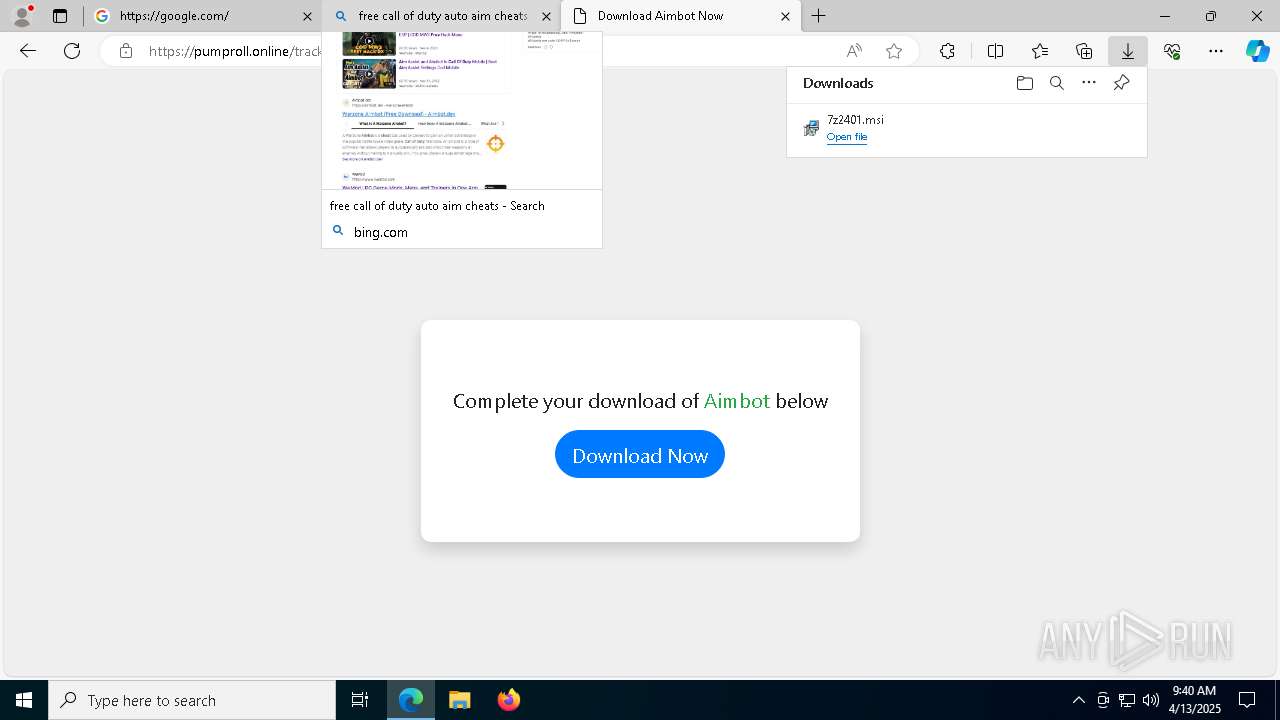The width and height of the screenshot is (1280, 720).
Task: Open downloads folder icon in panel
Action: (1024, 83)
